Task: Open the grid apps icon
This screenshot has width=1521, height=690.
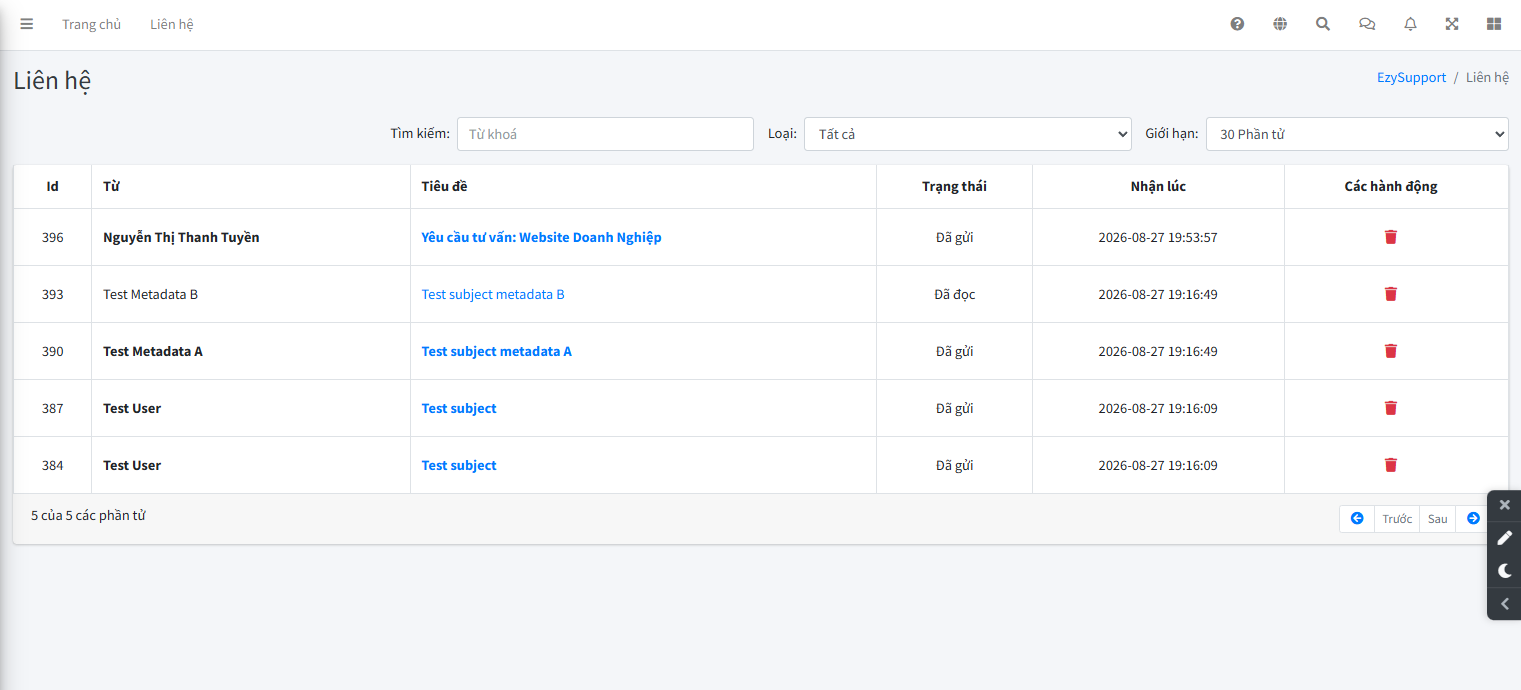Action: (1494, 24)
